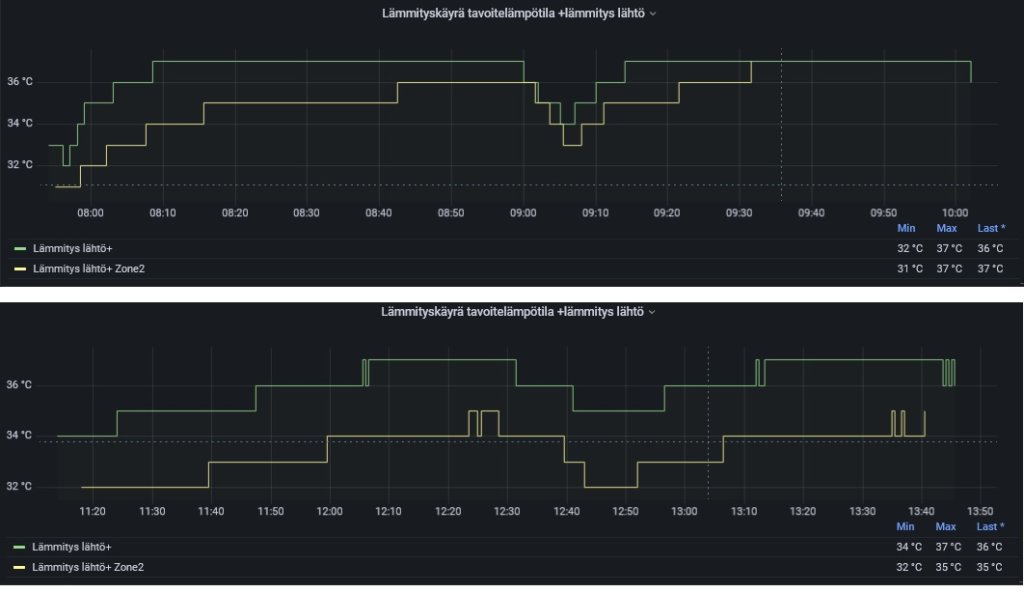The width and height of the screenshot is (1024, 593).
Task: Click the yellow swatch in the bottom legend
Action: tap(20, 568)
